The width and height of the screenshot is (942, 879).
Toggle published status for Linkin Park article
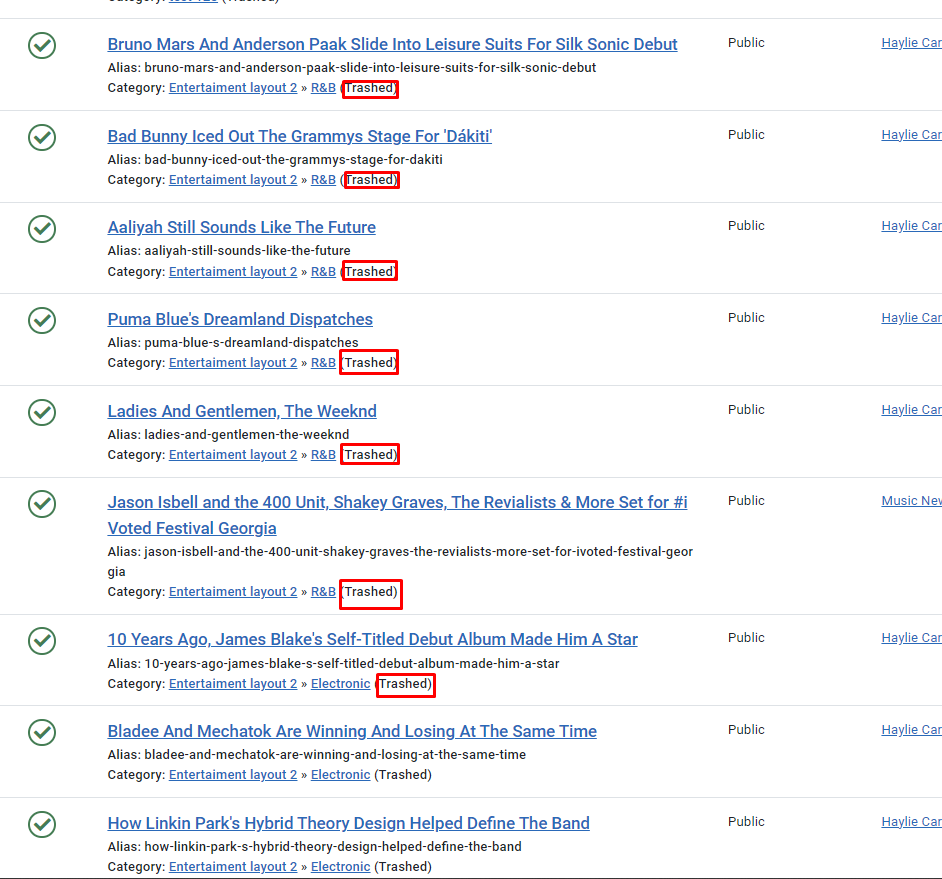click(42, 824)
